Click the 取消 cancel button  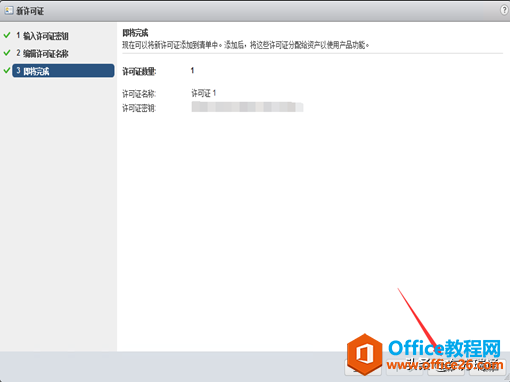488,367
